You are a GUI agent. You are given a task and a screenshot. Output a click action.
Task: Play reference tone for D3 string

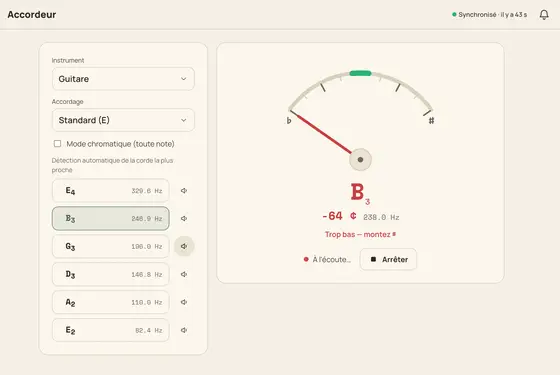[x=184, y=274]
